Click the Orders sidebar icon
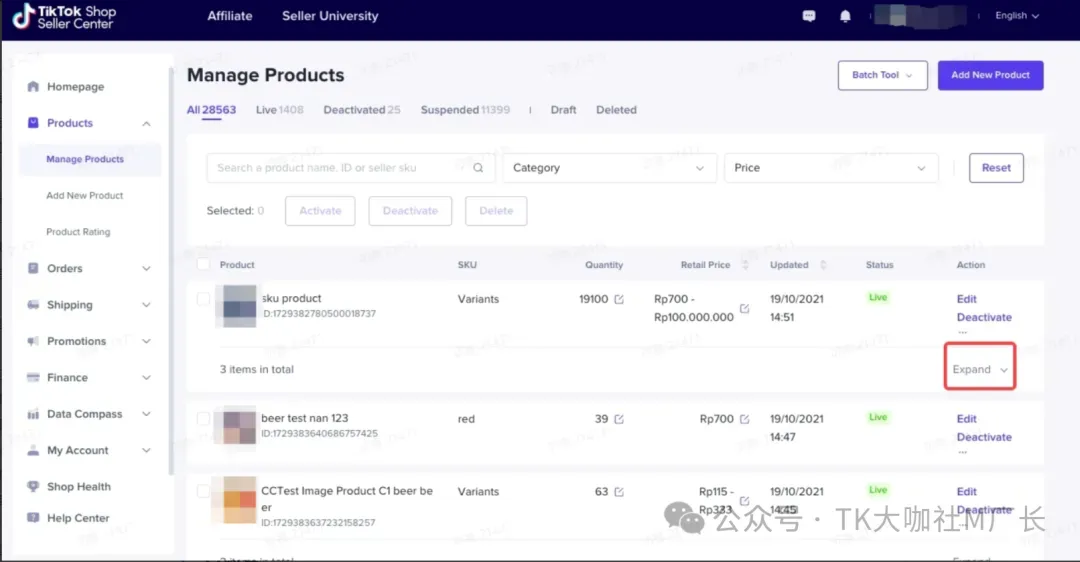1080x562 pixels. click(33, 268)
